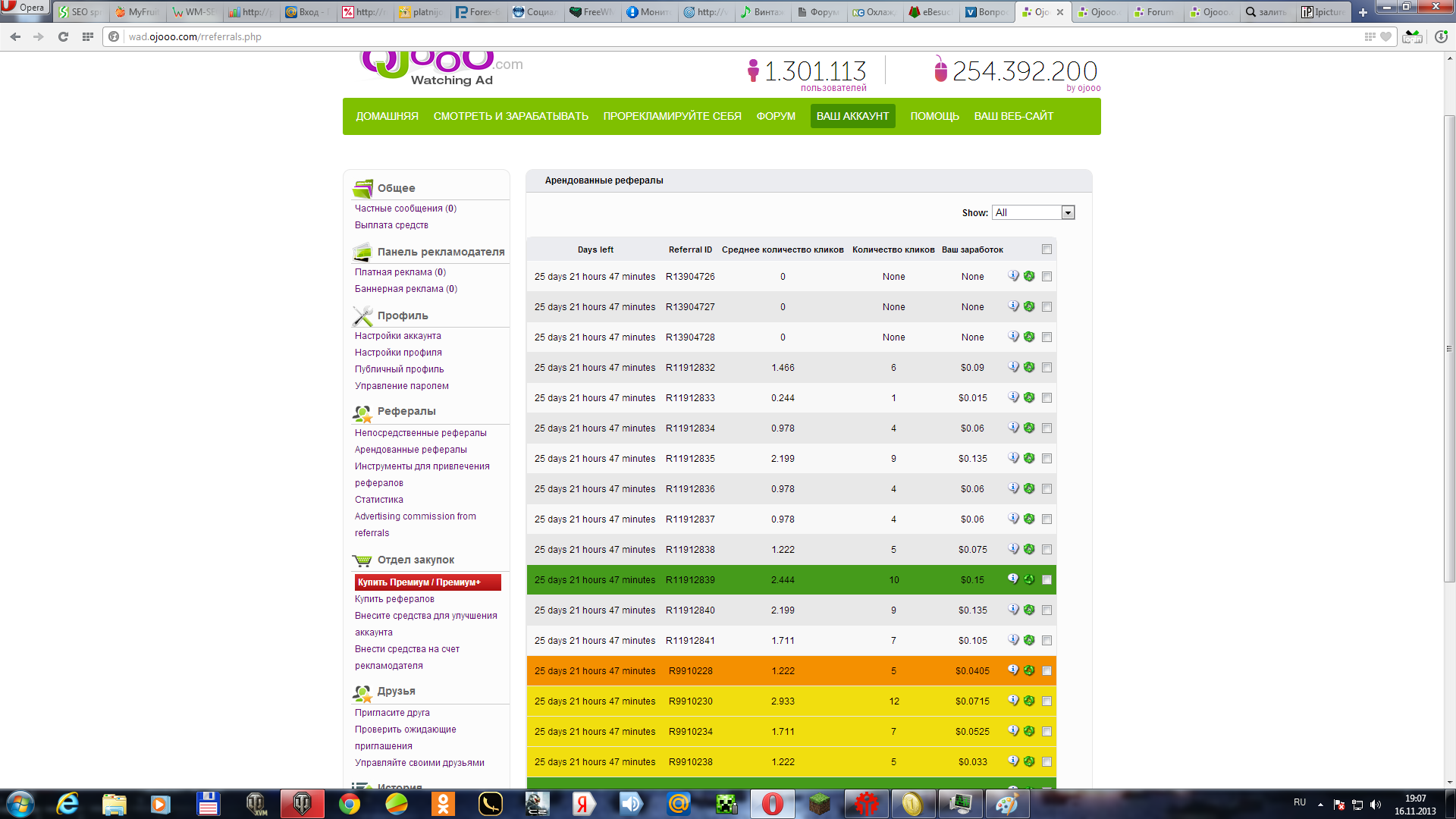This screenshot has width=1456, height=819.
Task: Open info icon for referral R9910234
Action: [1013, 731]
